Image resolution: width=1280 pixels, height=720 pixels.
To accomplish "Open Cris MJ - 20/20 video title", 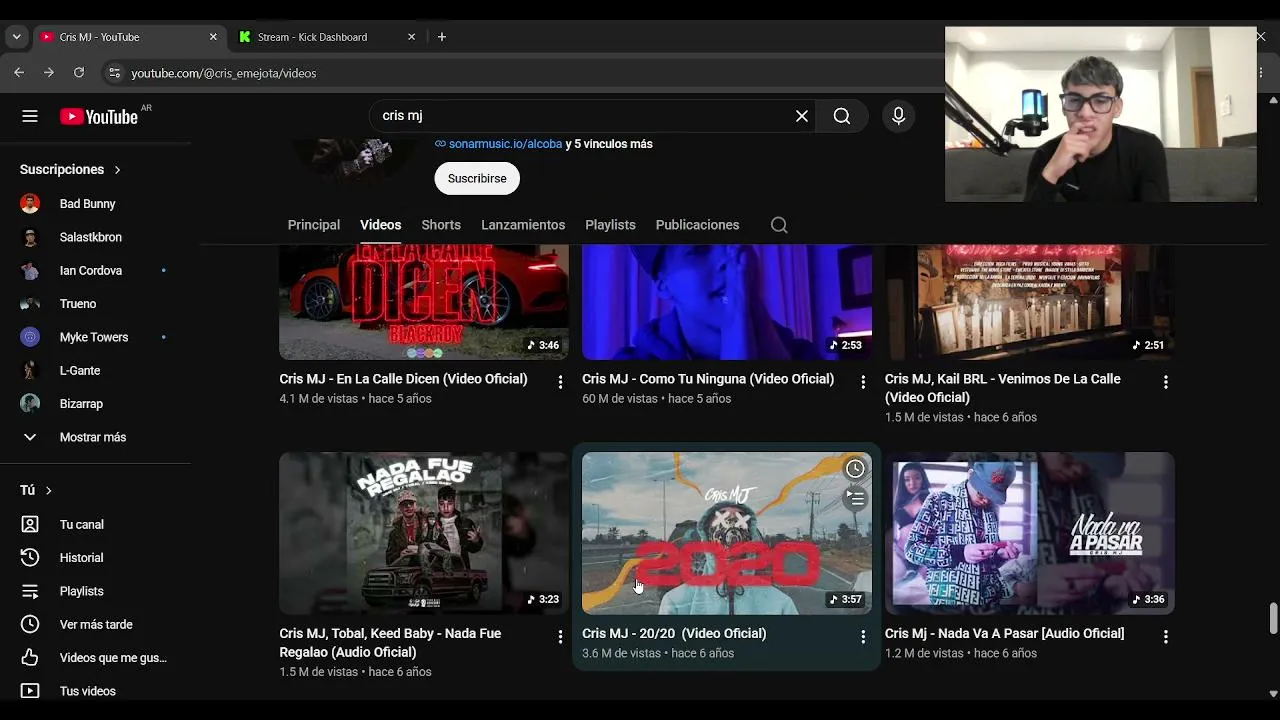I will click(x=674, y=634).
